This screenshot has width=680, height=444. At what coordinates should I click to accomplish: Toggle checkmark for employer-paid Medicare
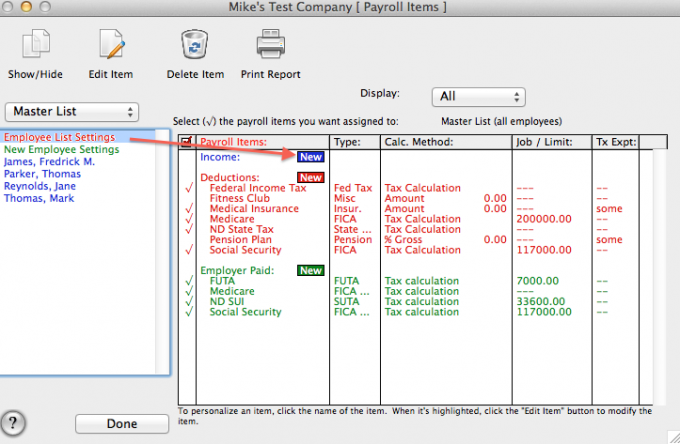189,291
